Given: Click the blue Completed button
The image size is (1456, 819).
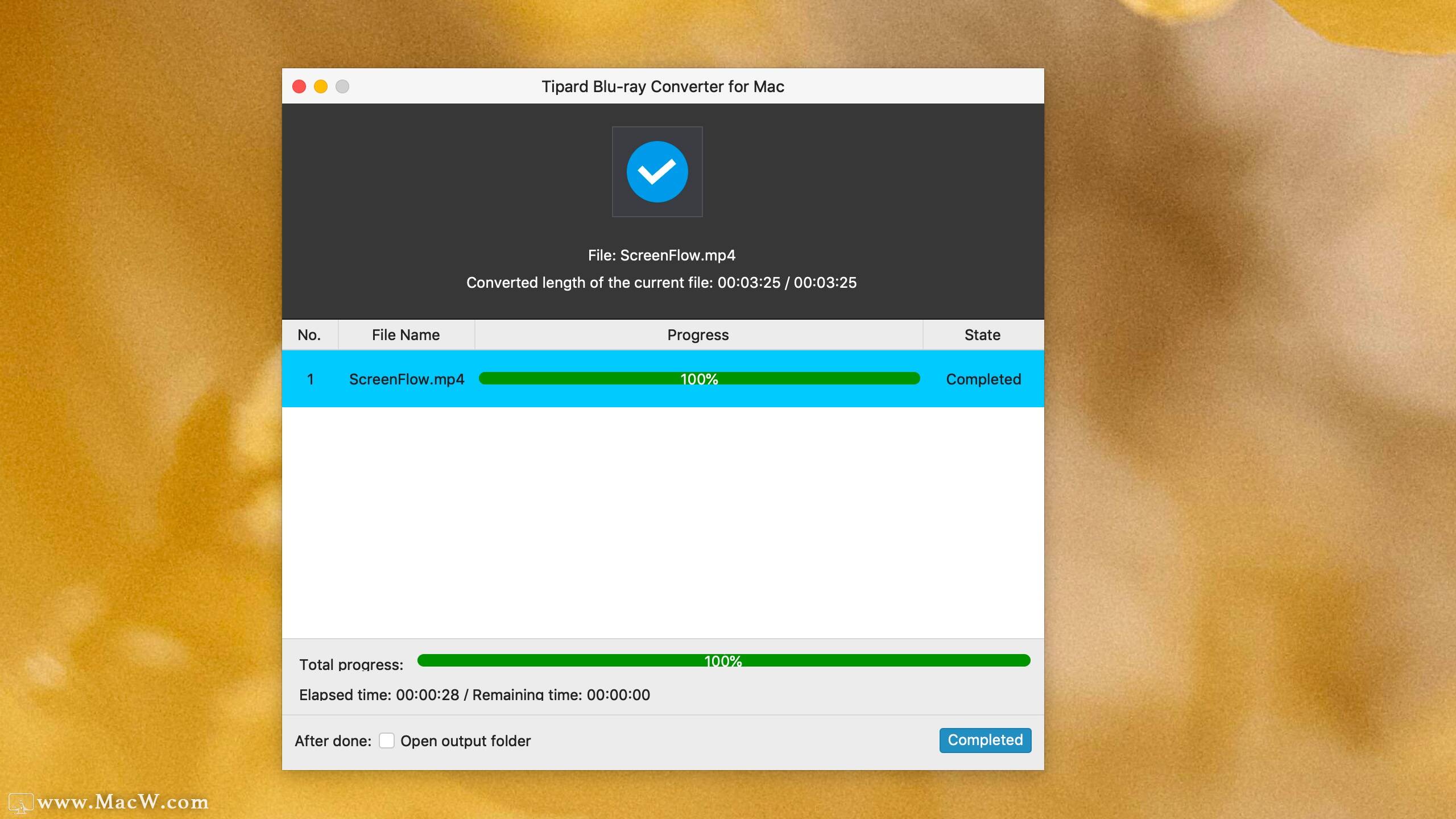Looking at the screenshot, I should 985,740.
